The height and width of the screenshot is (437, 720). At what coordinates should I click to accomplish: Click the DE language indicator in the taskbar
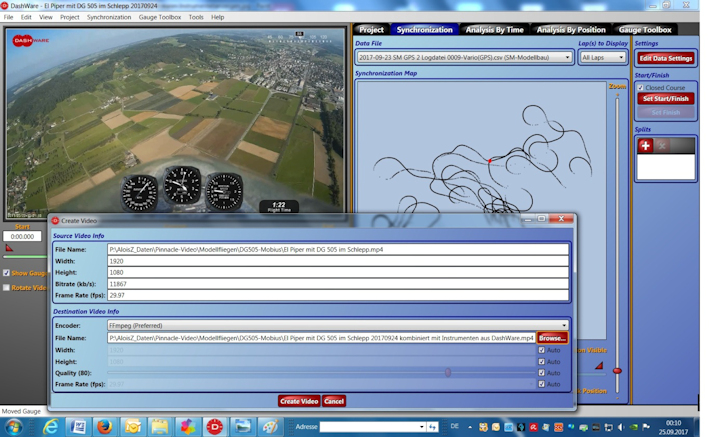pos(455,426)
